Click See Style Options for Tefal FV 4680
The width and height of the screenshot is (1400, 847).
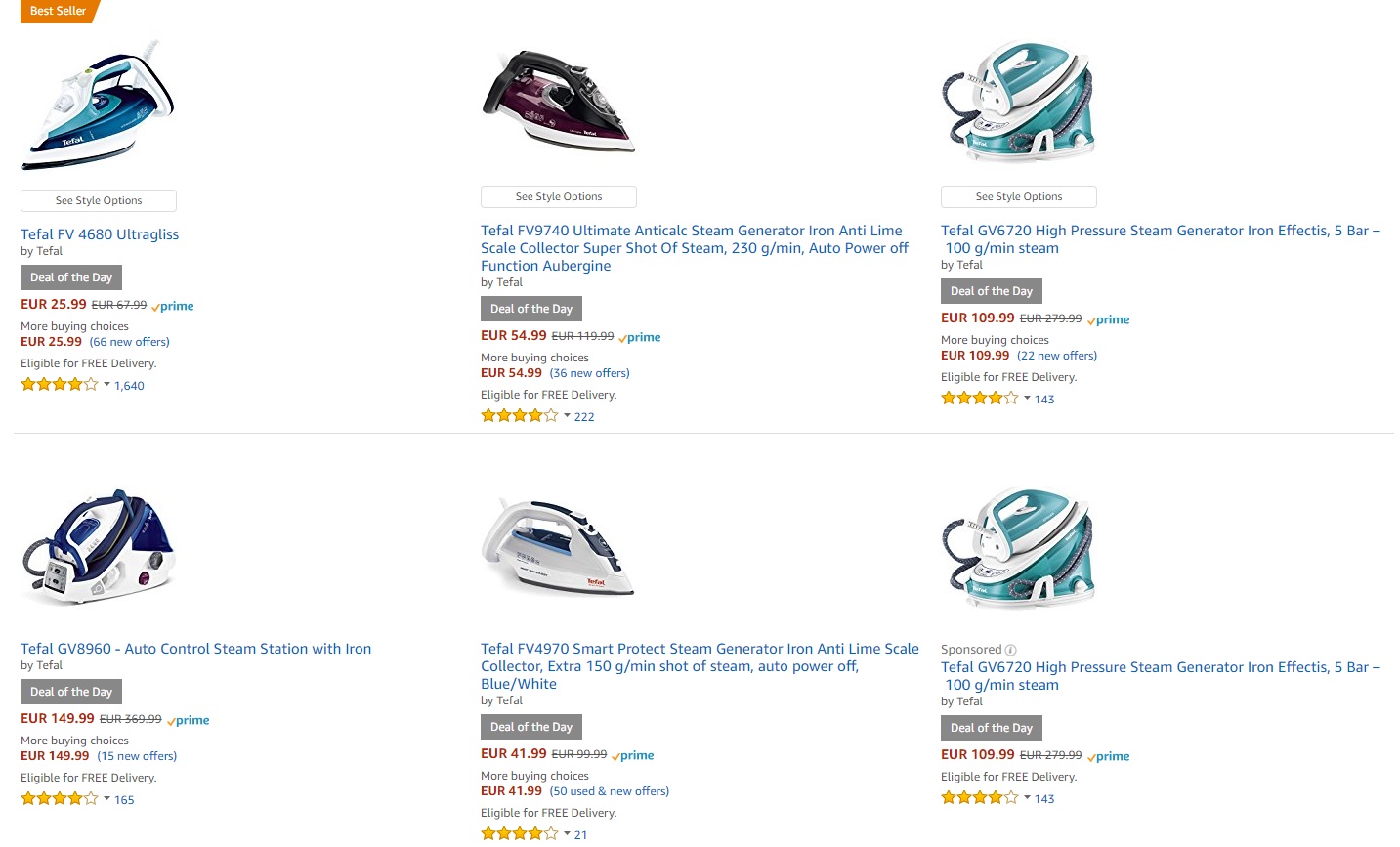[99, 200]
